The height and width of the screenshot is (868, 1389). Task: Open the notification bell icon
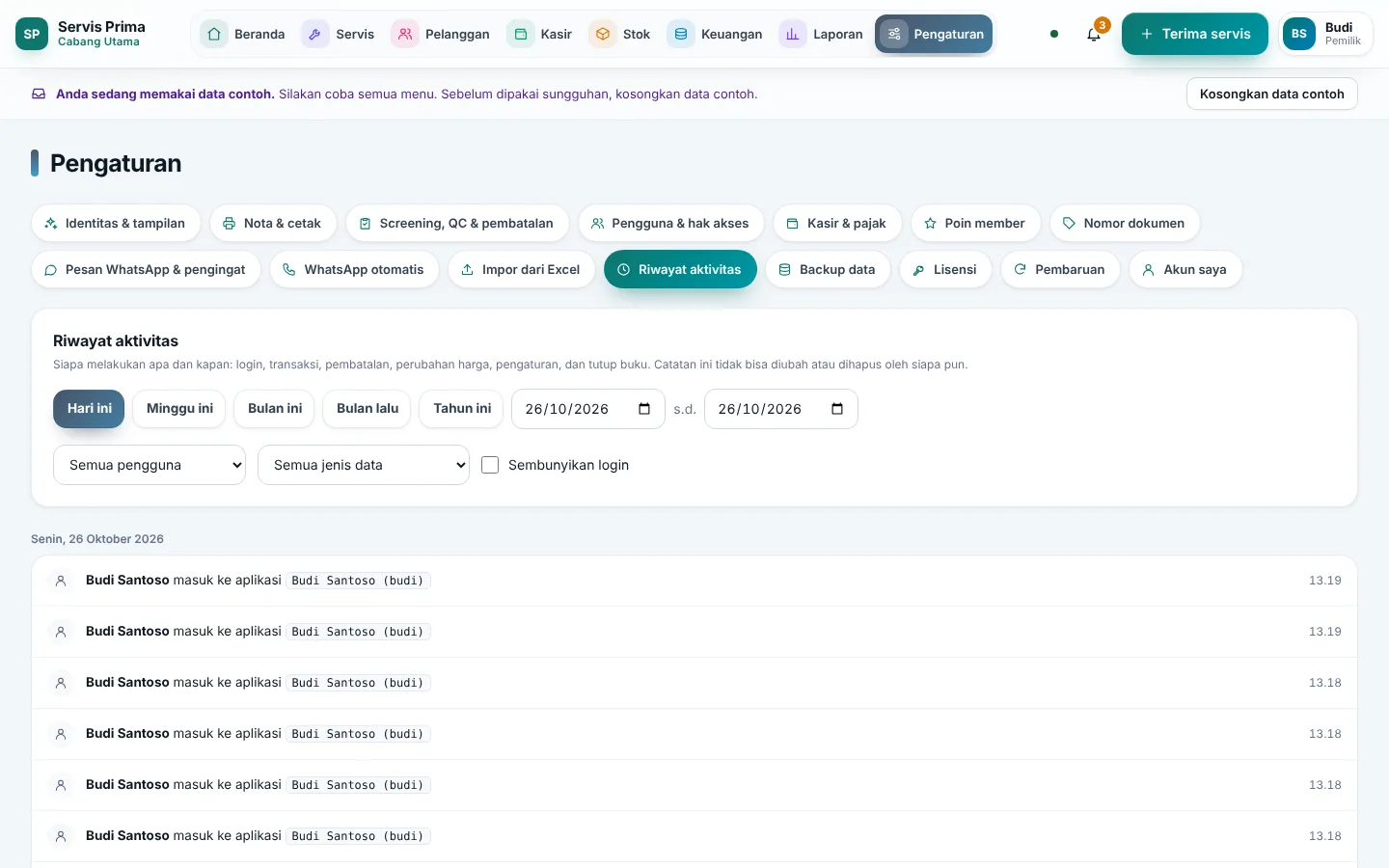pyautogui.click(x=1093, y=35)
